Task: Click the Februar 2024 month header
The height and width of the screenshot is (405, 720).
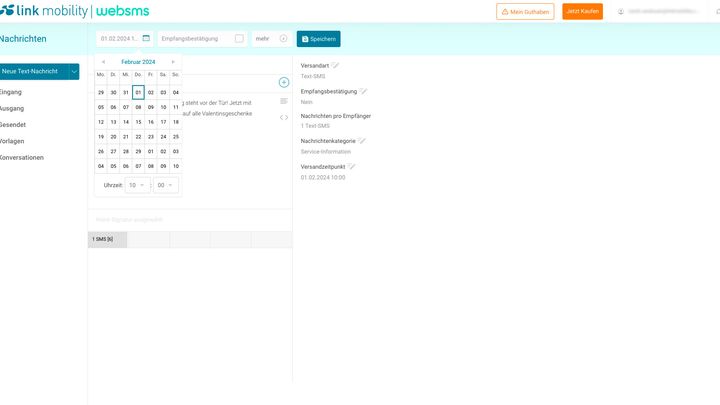Action: tap(138, 62)
